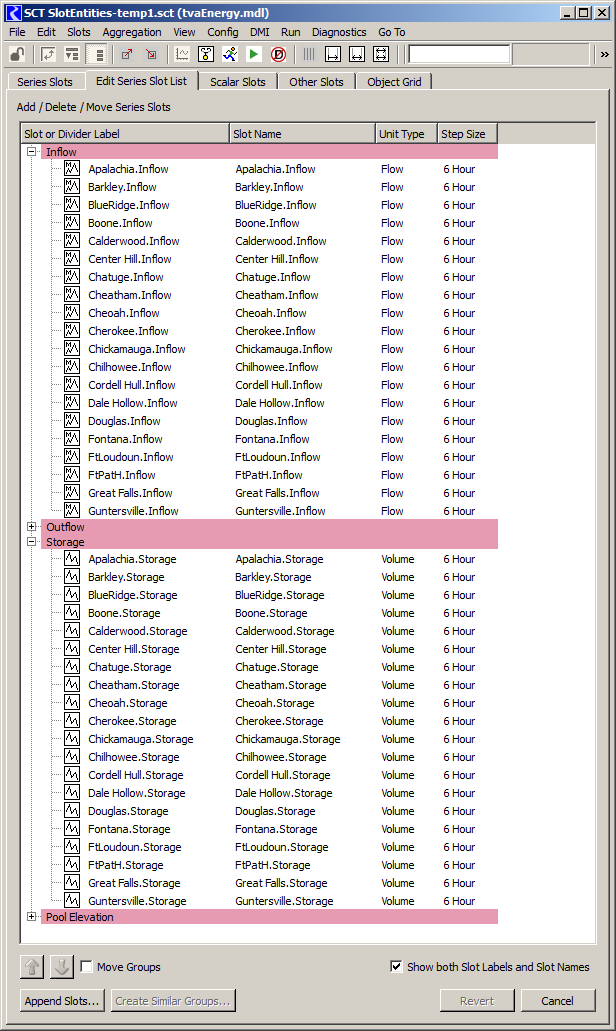Click the series icon beside Apalachia.Inflow
The height and width of the screenshot is (1031, 616).
[x=72, y=168]
